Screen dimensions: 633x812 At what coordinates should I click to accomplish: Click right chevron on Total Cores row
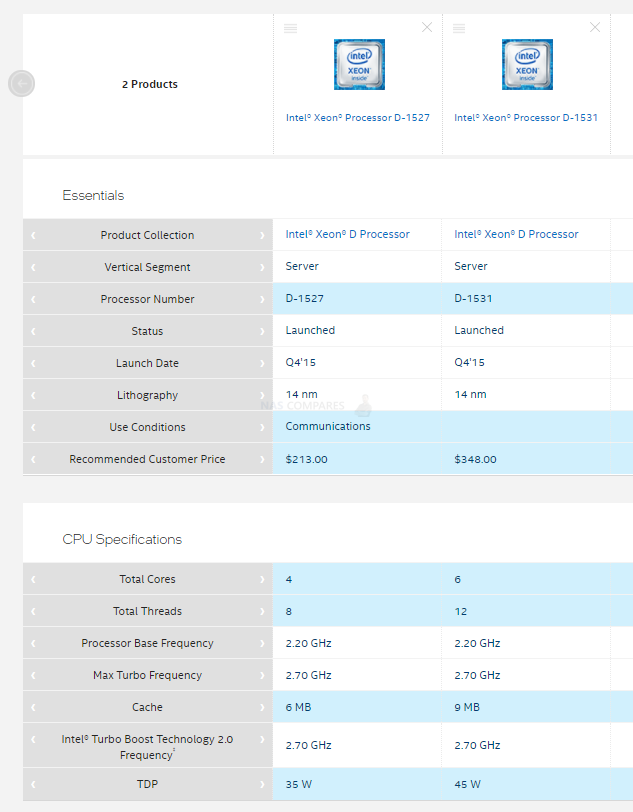[262, 579]
